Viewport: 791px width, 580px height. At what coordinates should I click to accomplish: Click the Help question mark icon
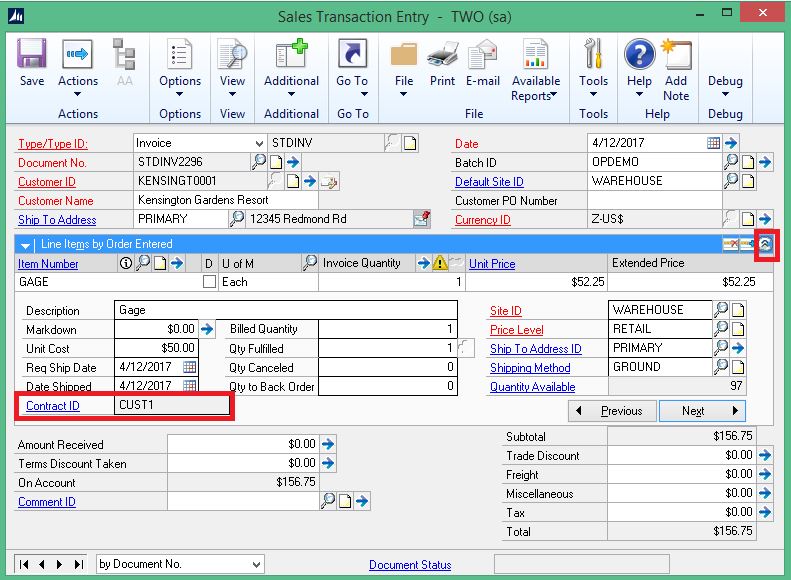coord(639,54)
